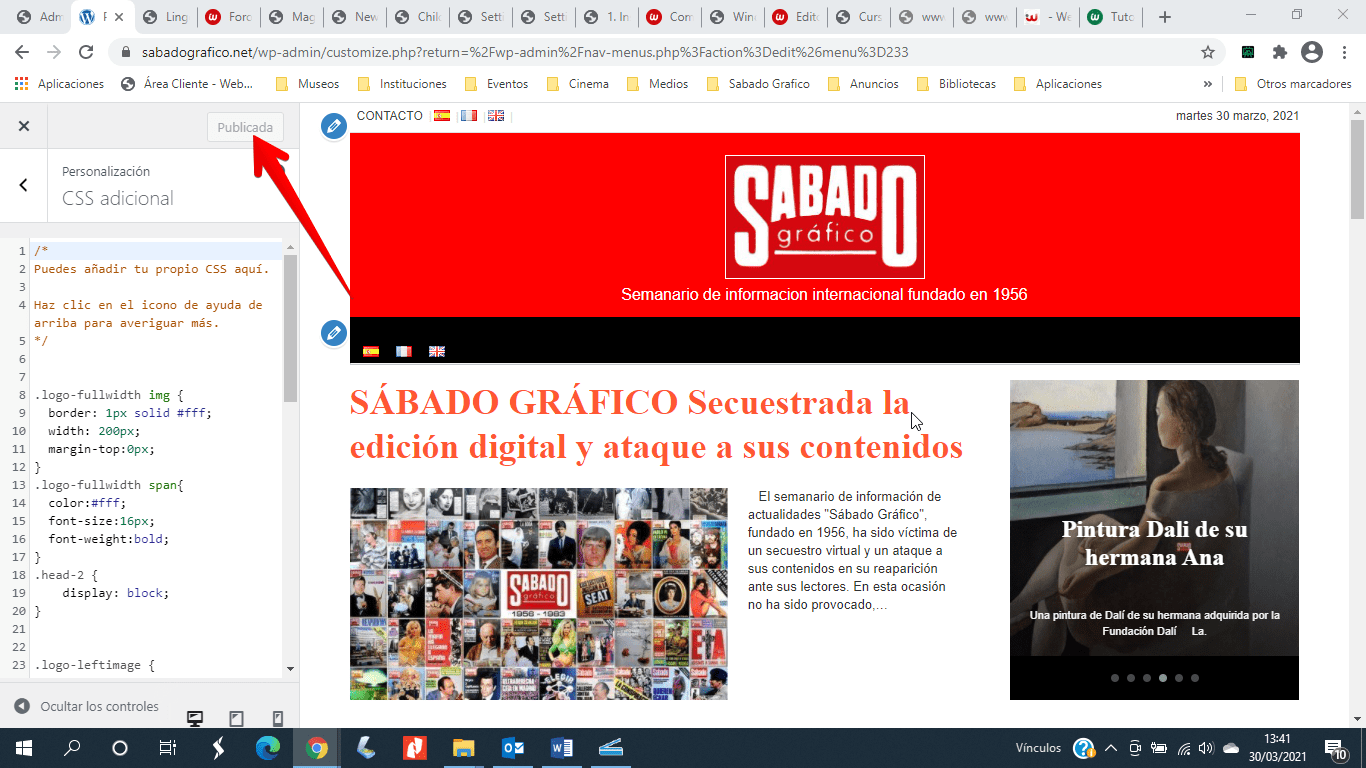Open Outlook from the taskbar
The image size is (1366, 768).
point(513,748)
